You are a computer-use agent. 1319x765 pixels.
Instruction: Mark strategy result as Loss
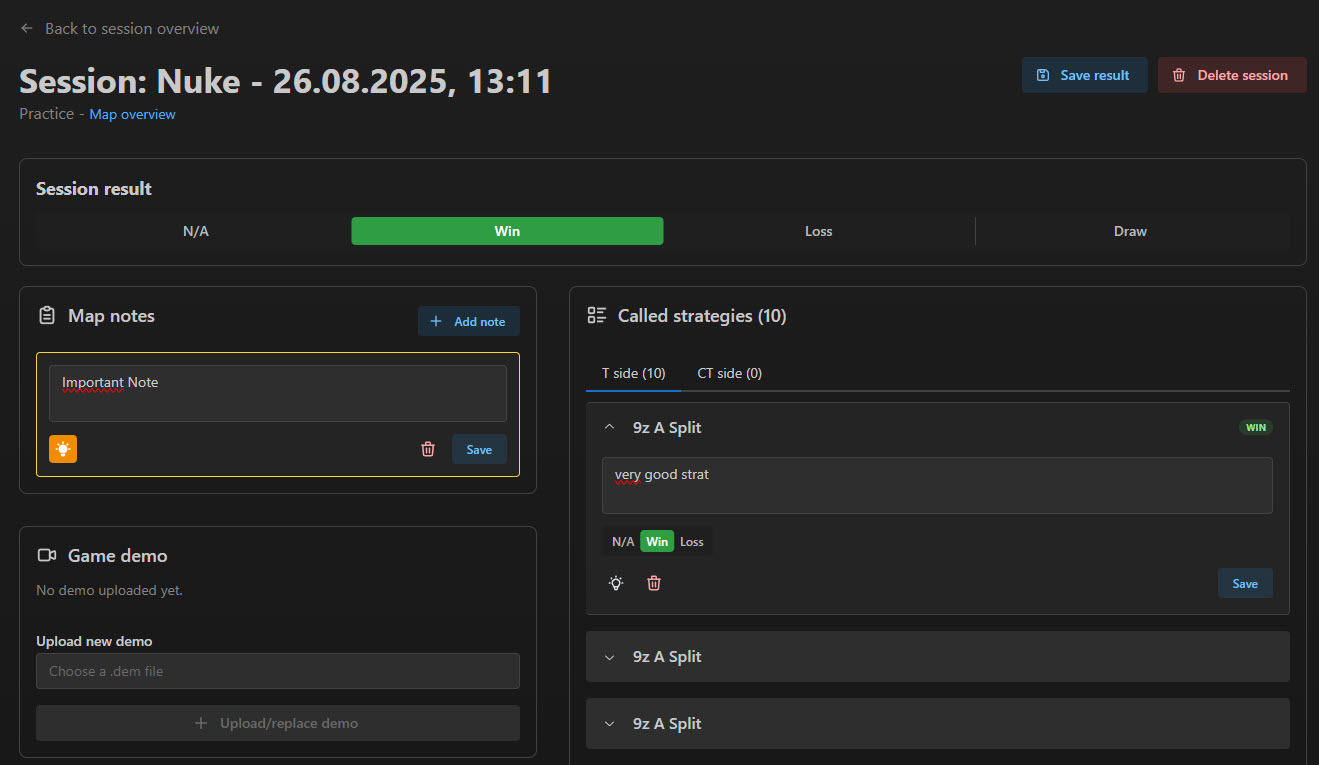691,542
